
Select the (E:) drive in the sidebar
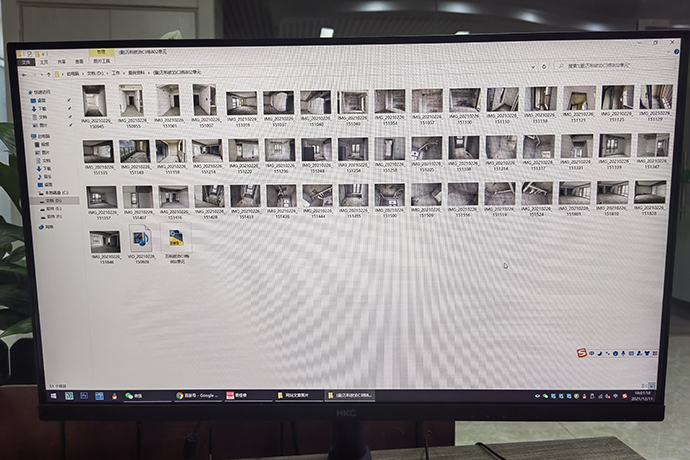[51, 209]
